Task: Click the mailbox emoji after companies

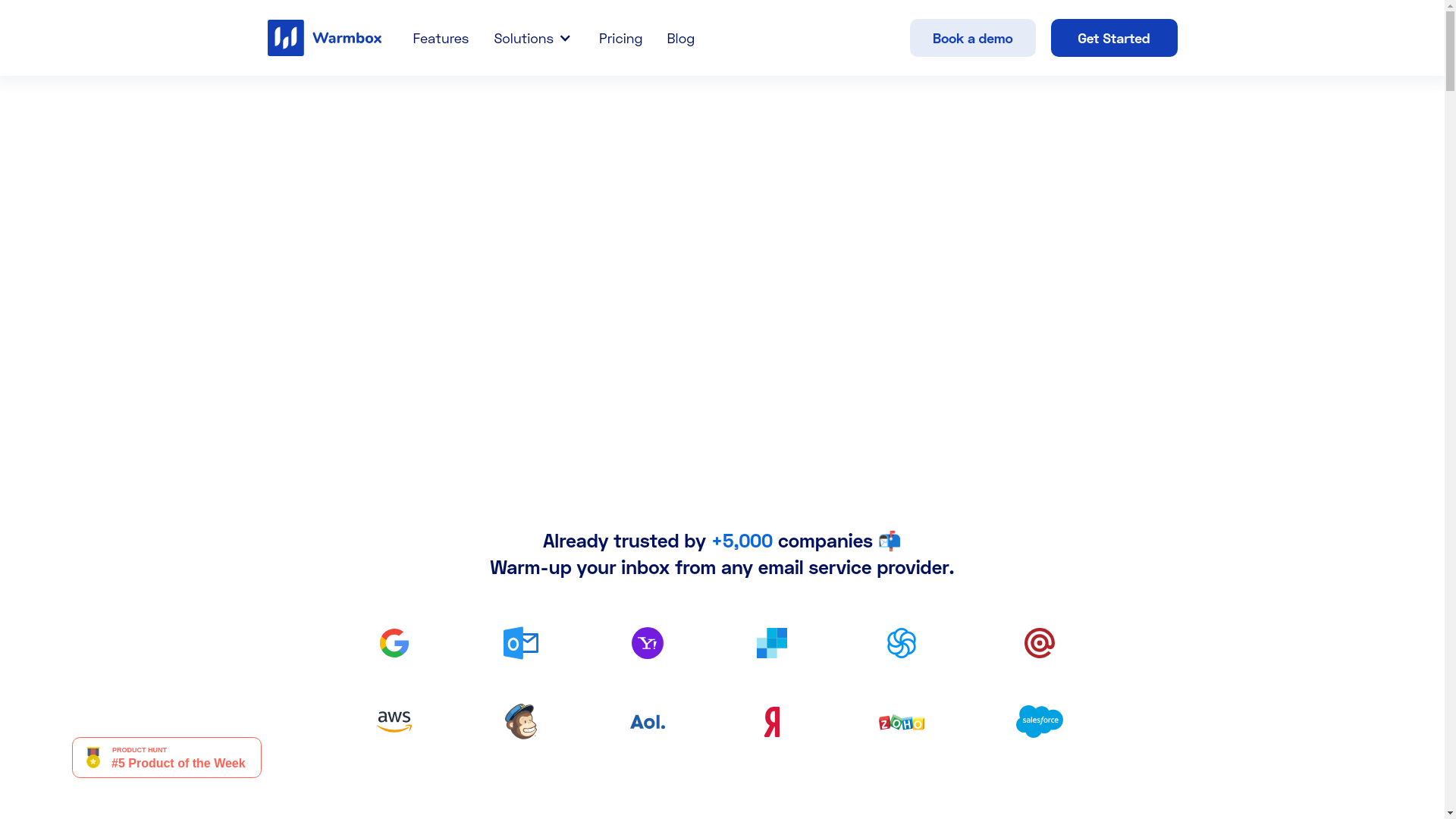Action: 890,541
